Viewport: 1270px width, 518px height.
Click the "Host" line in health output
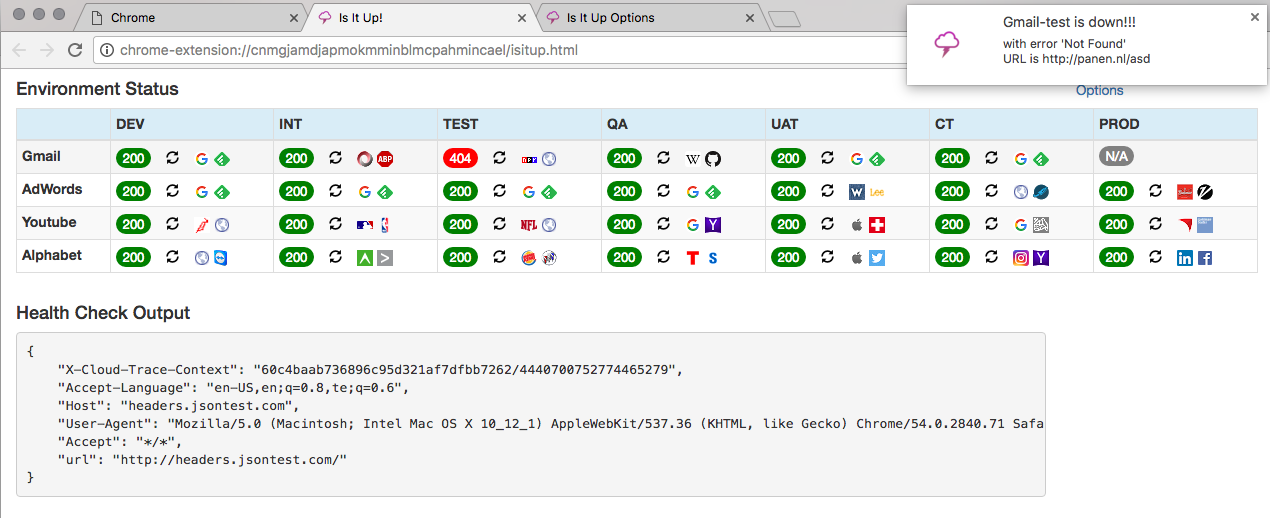[180, 405]
